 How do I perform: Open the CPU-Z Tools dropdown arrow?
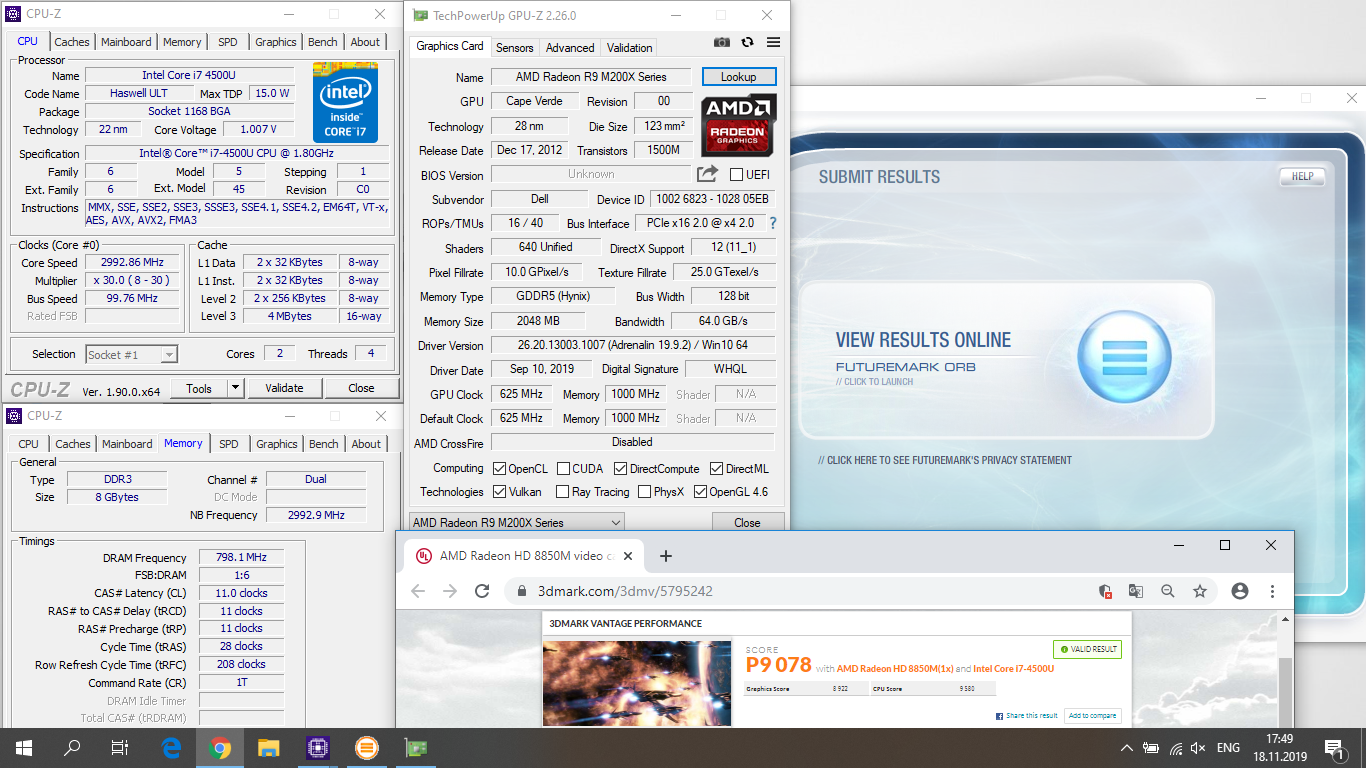point(235,388)
